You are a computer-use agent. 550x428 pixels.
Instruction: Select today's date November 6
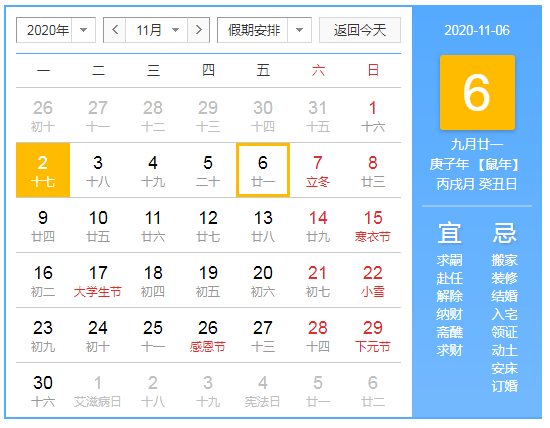pyautogui.click(x=263, y=170)
